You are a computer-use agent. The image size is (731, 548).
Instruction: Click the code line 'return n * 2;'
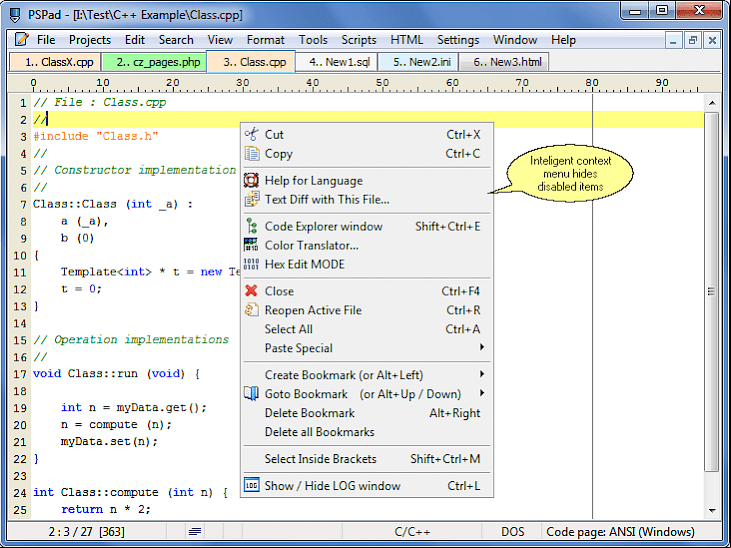106,509
